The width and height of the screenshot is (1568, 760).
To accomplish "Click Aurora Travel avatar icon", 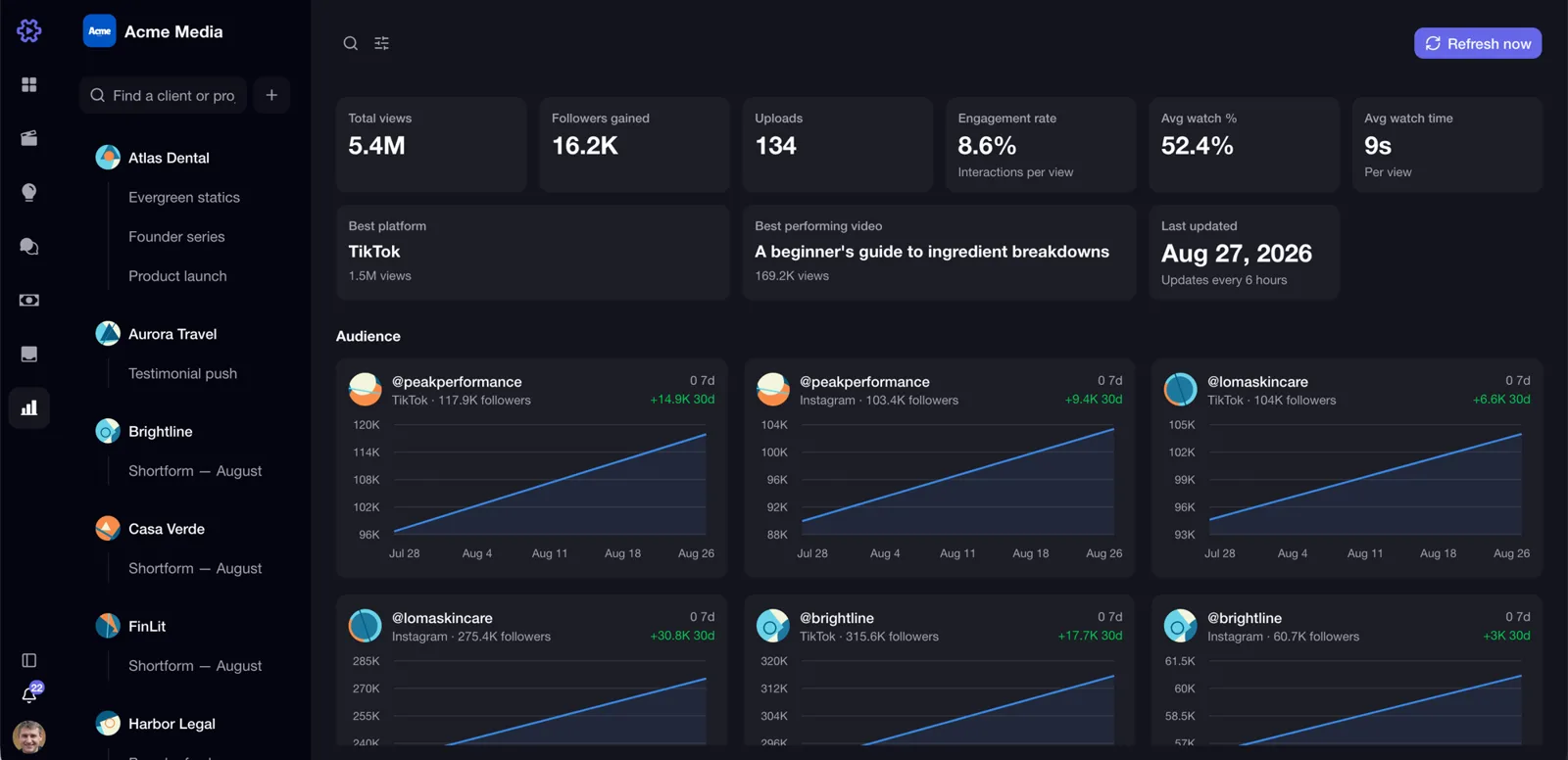I will click(x=108, y=333).
